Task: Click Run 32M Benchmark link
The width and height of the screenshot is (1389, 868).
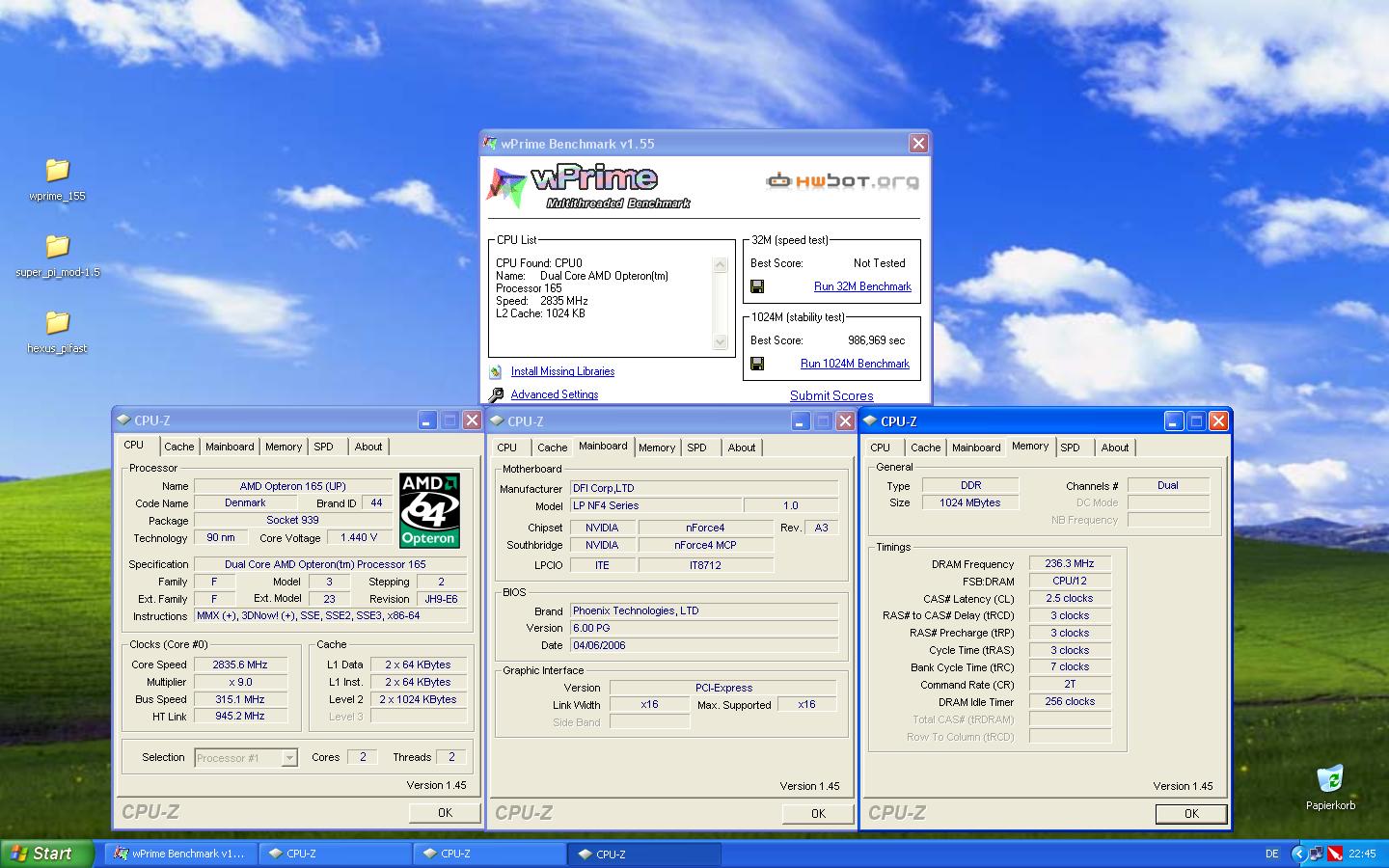Action: tap(862, 286)
